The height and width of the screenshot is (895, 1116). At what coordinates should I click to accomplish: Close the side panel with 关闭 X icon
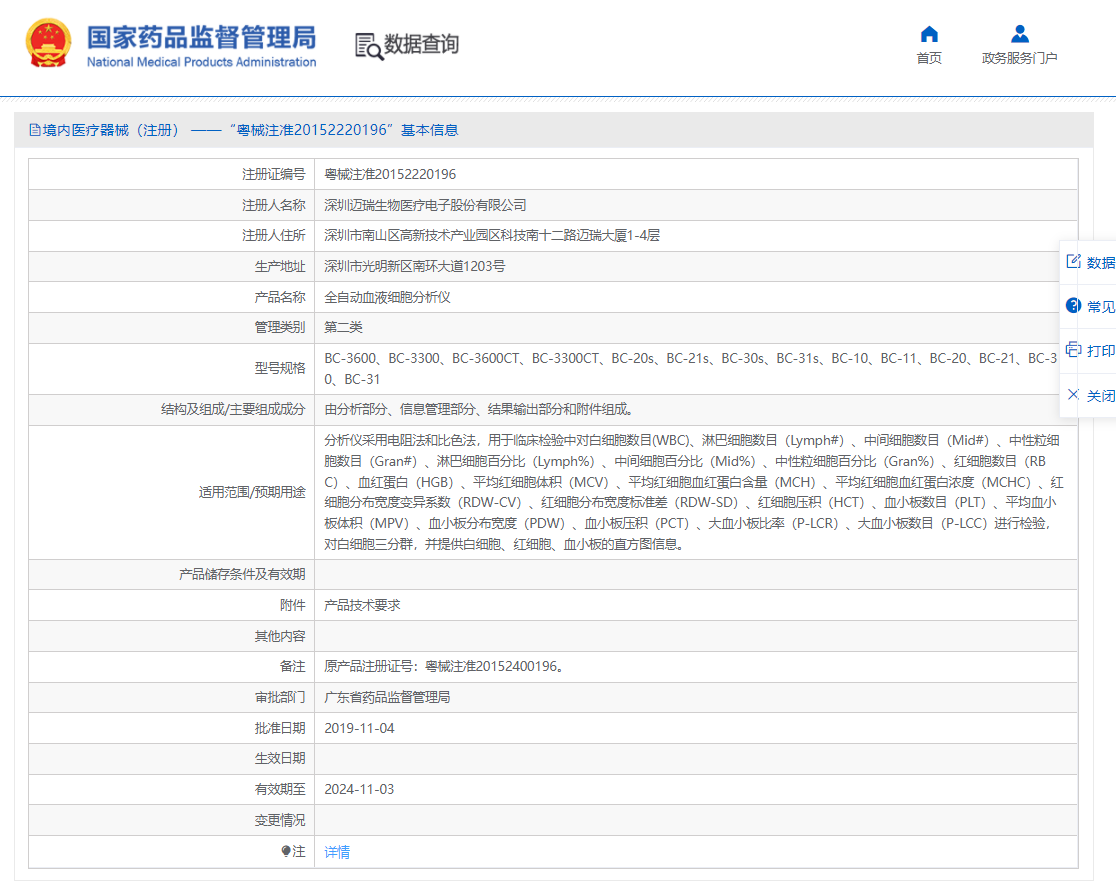pos(1073,394)
